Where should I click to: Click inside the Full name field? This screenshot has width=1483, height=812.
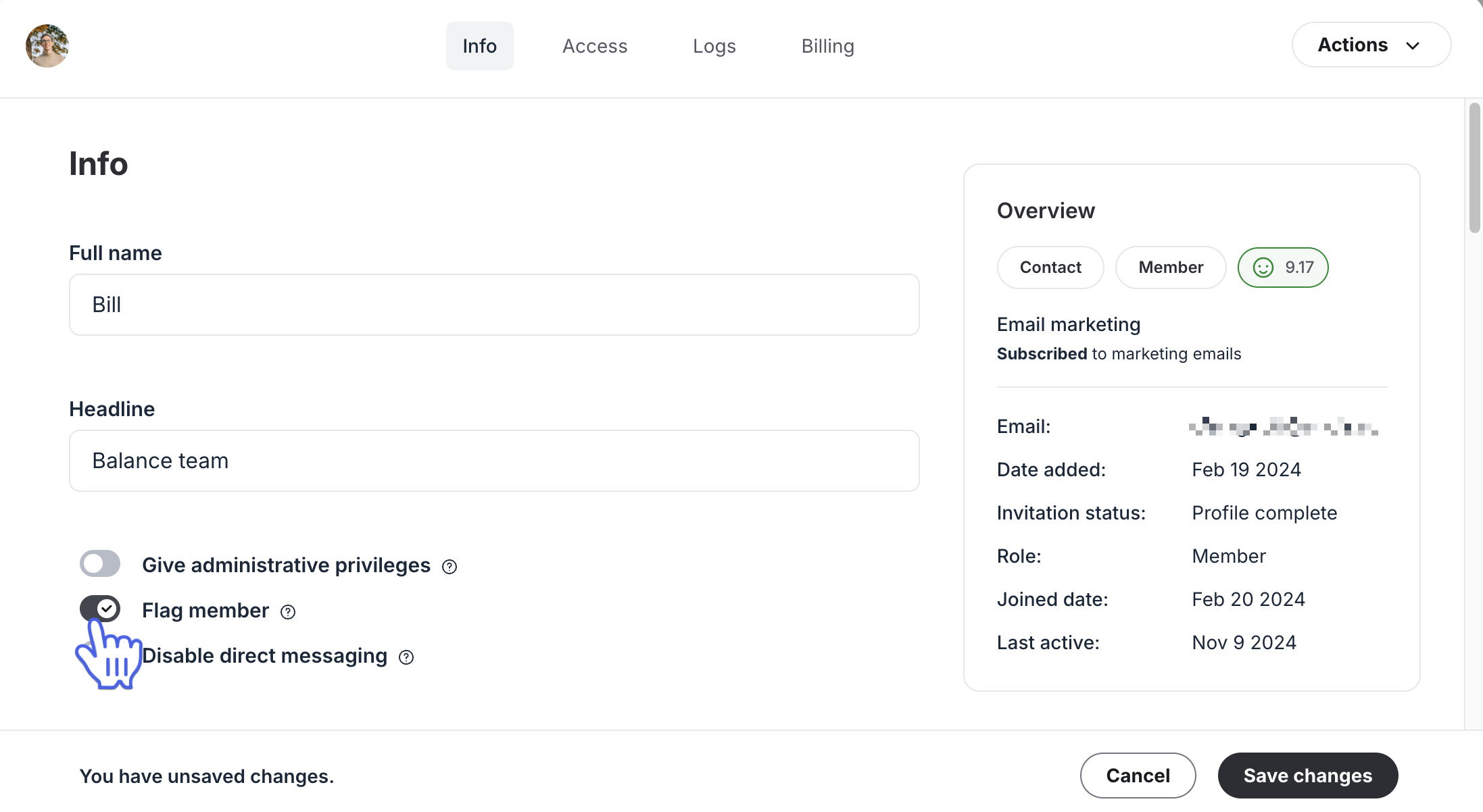[x=493, y=305]
